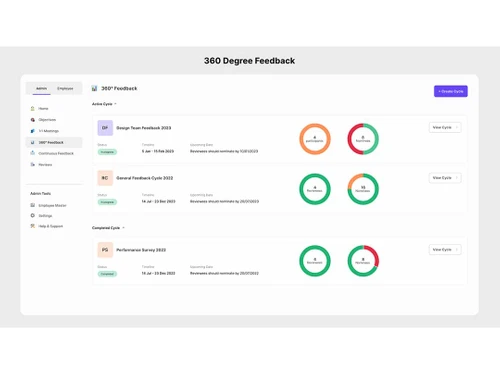Click the Settings gear icon

(33, 216)
